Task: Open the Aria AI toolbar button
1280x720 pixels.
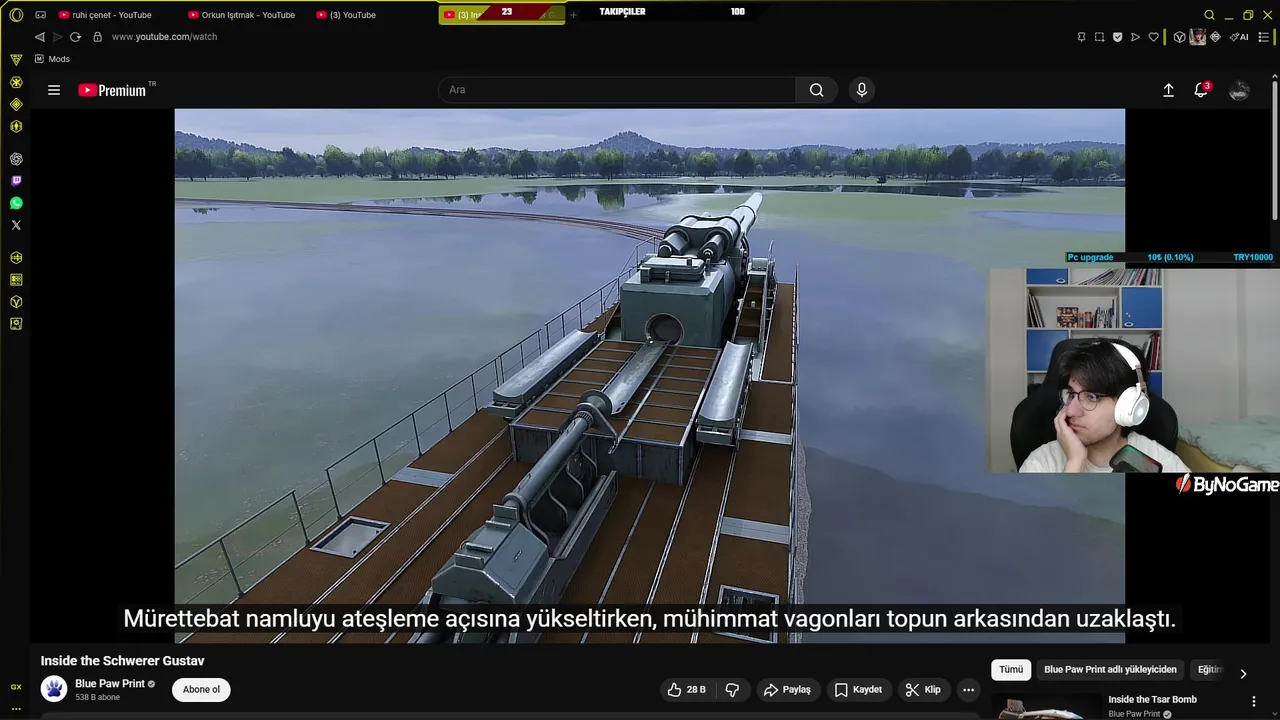Action: coord(1239,37)
